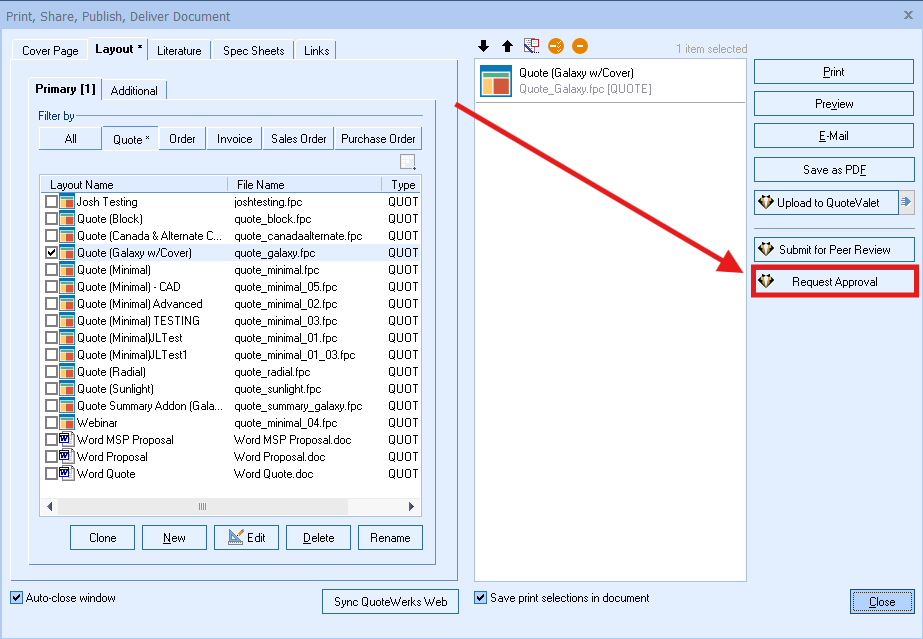
Task: Toggle the Auto-close window checkbox
Action: 16,598
